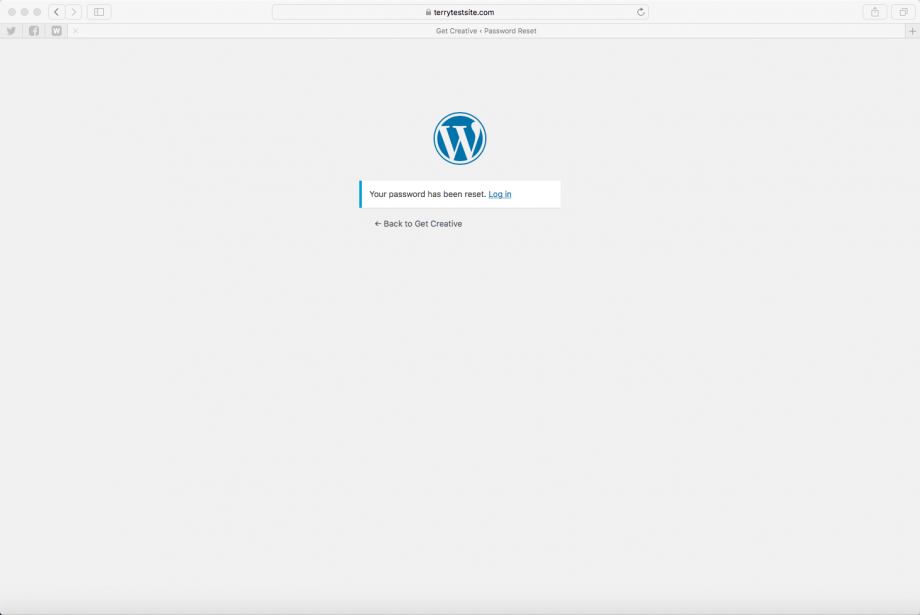Click the WordPress logo
The height and width of the screenshot is (615, 920).
coord(460,138)
